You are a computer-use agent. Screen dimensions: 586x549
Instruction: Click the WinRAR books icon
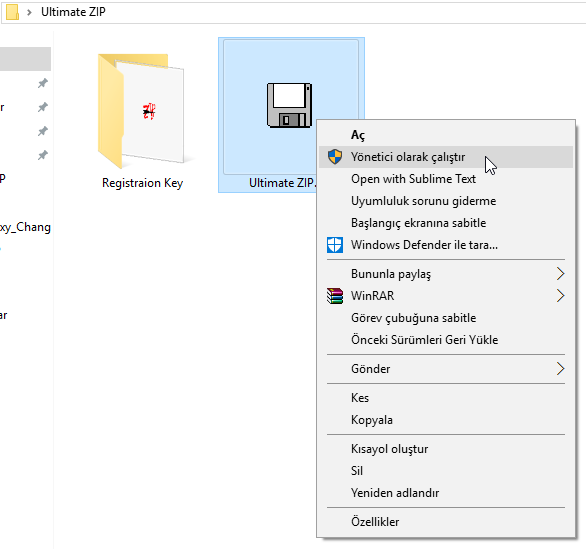[335, 296]
